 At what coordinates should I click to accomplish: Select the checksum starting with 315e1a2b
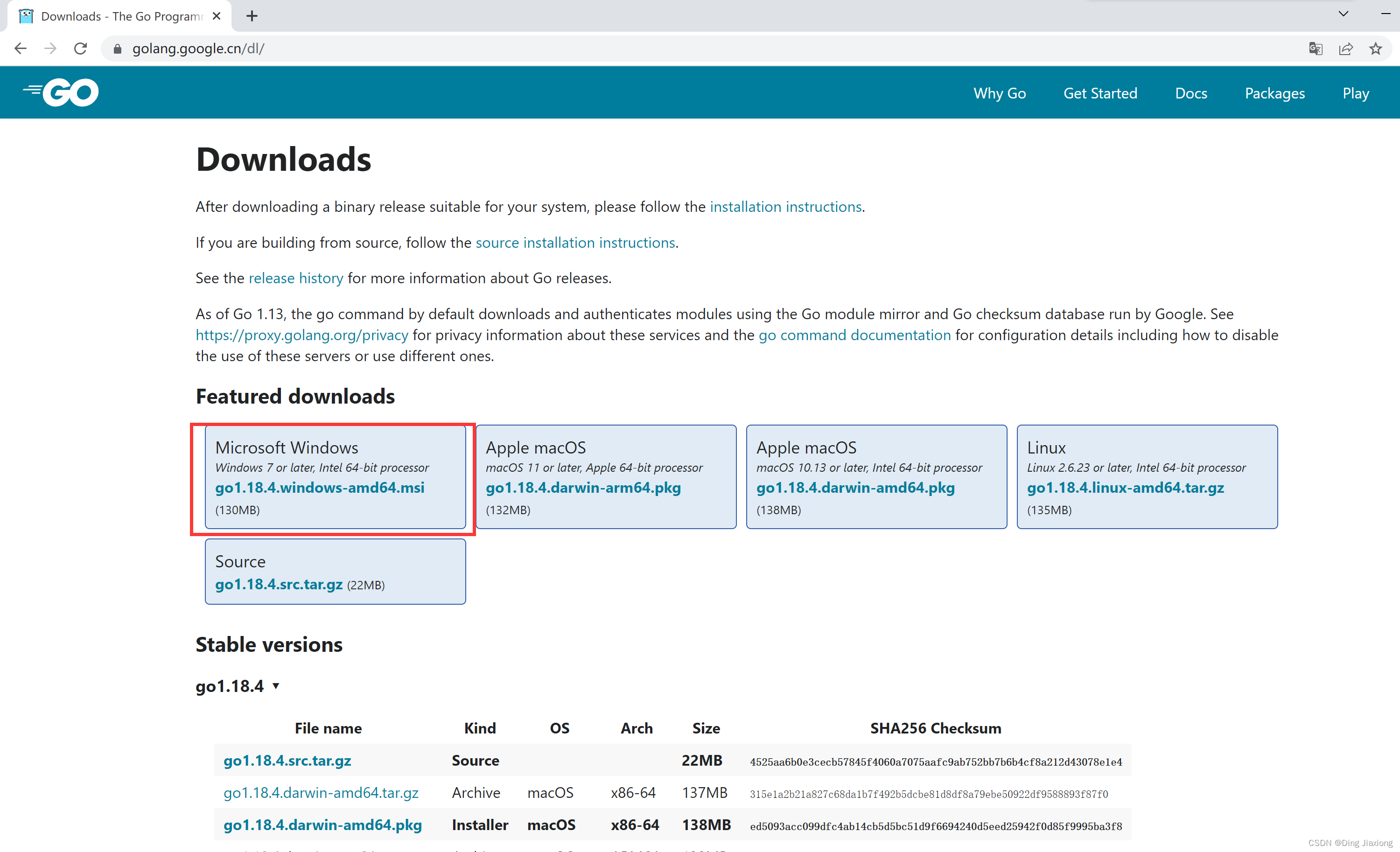(928, 794)
